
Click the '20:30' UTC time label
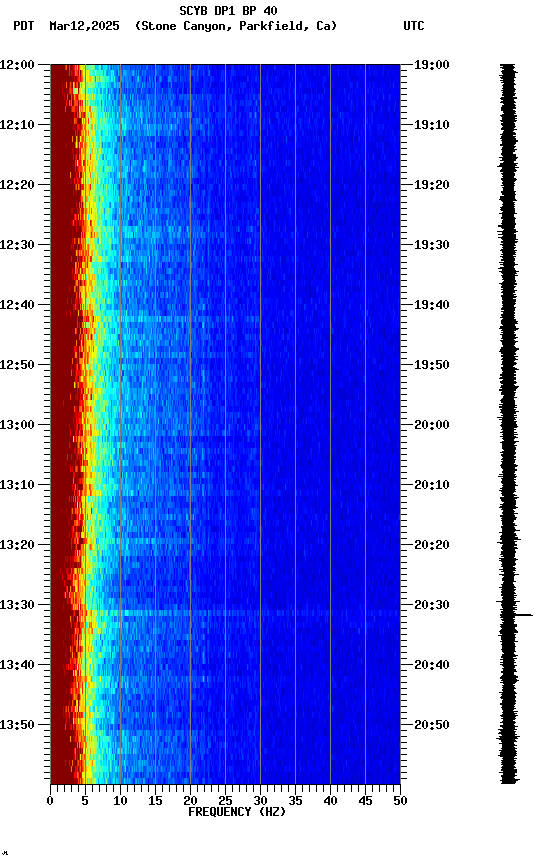(x=432, y=606)
